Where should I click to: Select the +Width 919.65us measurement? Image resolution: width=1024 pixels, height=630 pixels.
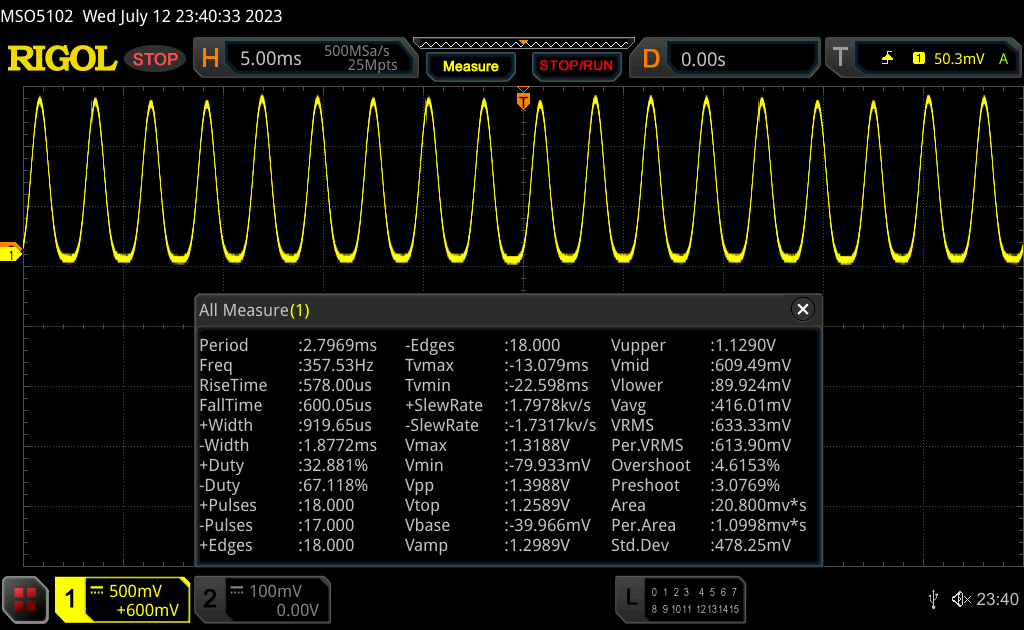(x=285, y=425)
